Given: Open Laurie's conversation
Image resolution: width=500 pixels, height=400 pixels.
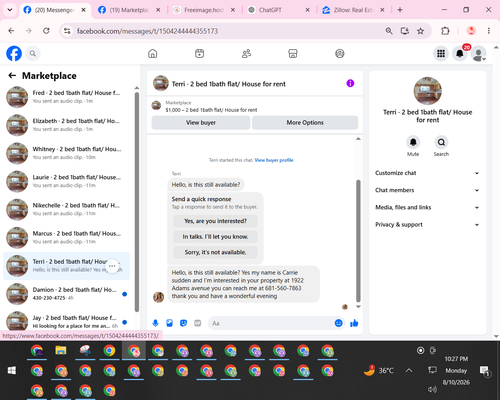Looking at the screenshot, I should point(67,181).
